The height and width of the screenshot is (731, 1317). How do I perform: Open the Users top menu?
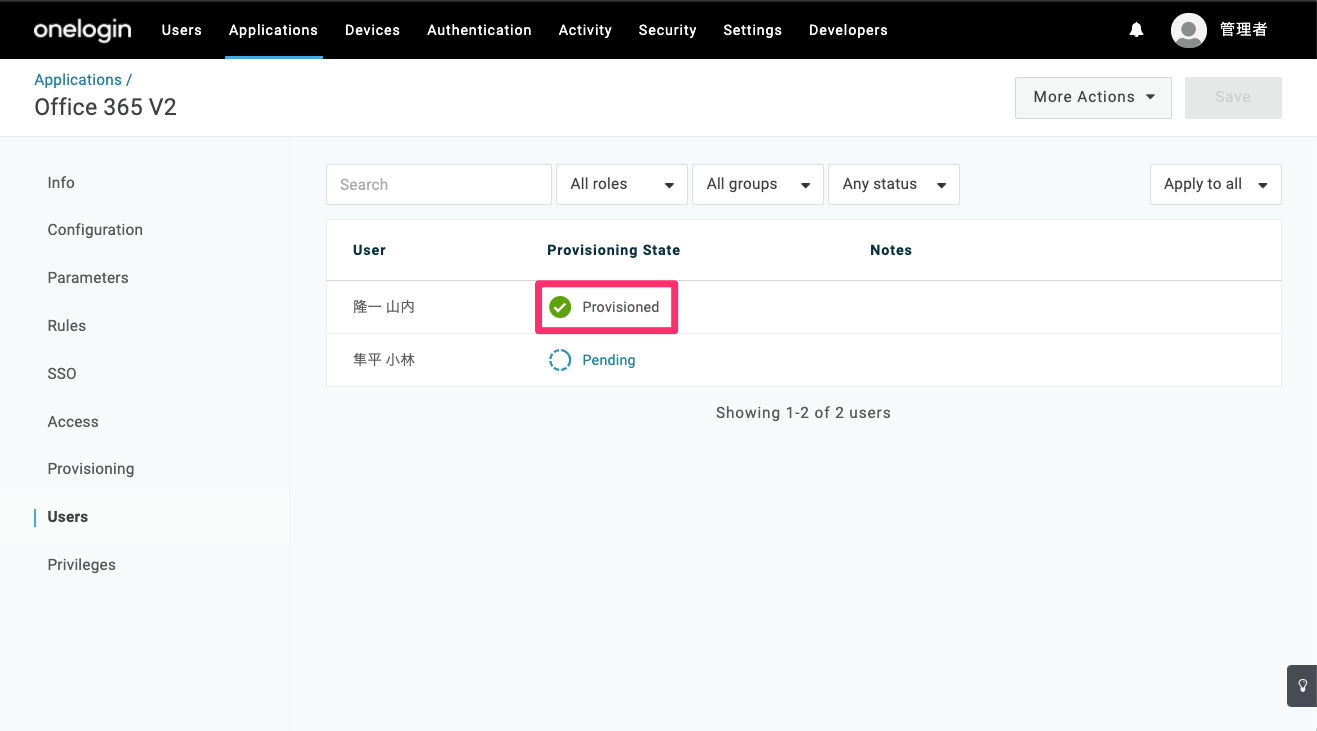[182, 30]
